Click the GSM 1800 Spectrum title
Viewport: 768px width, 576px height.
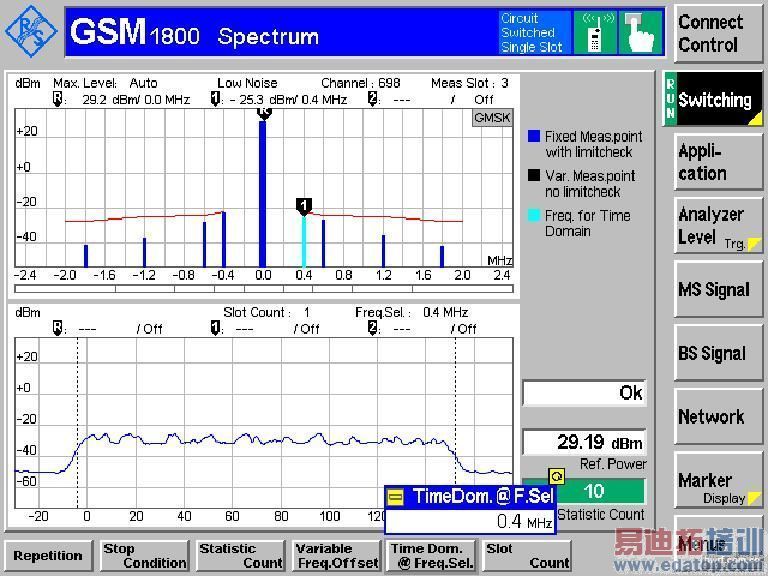(x=194, y=33)
